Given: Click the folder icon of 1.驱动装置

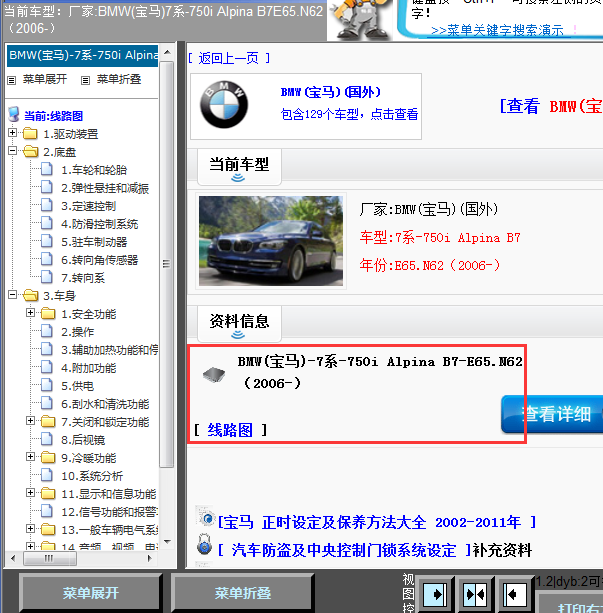Looking at the screenshot, I should (x=30, y=134).
